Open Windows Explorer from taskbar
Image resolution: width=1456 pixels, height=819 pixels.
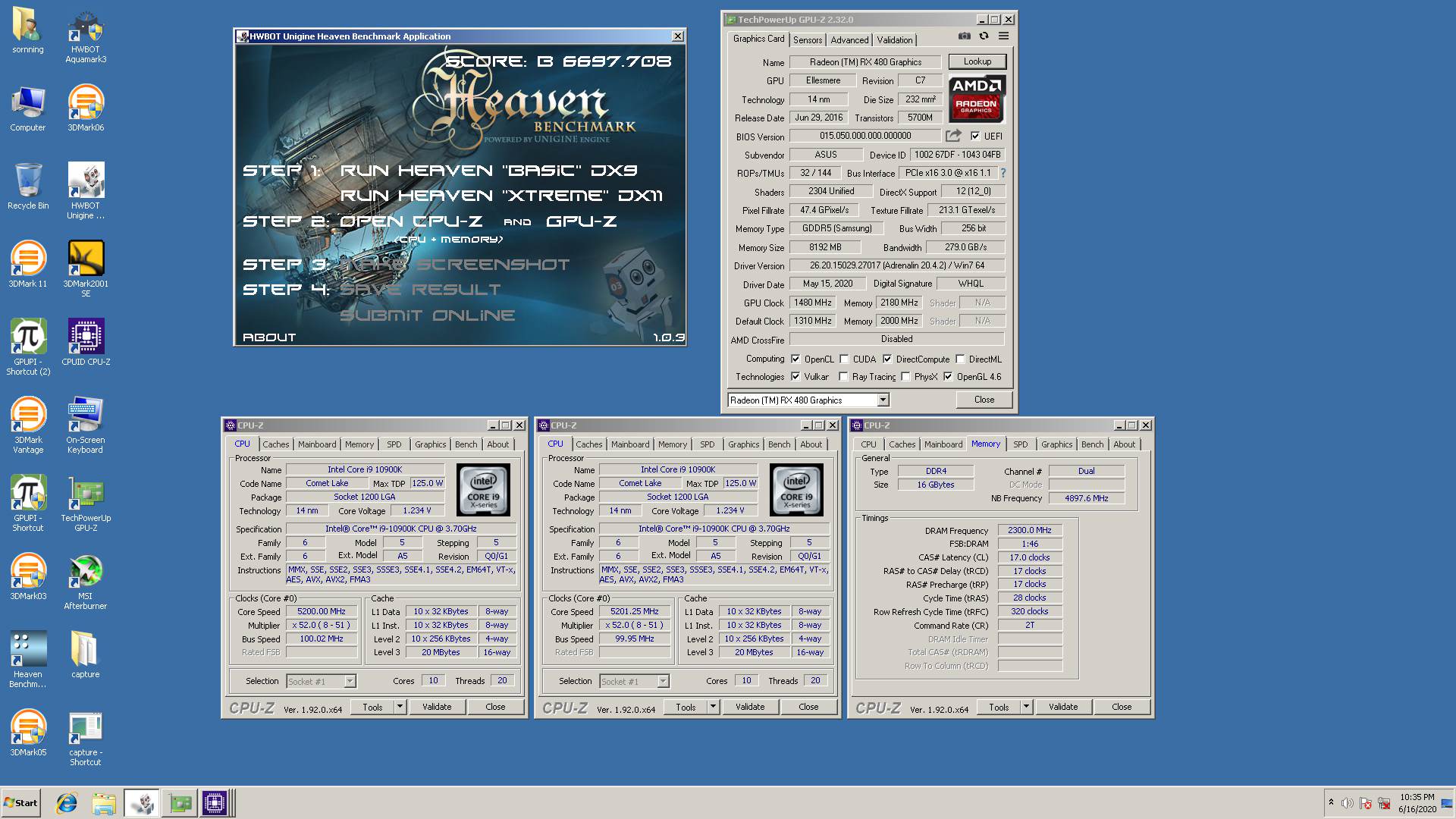[104, 803]
